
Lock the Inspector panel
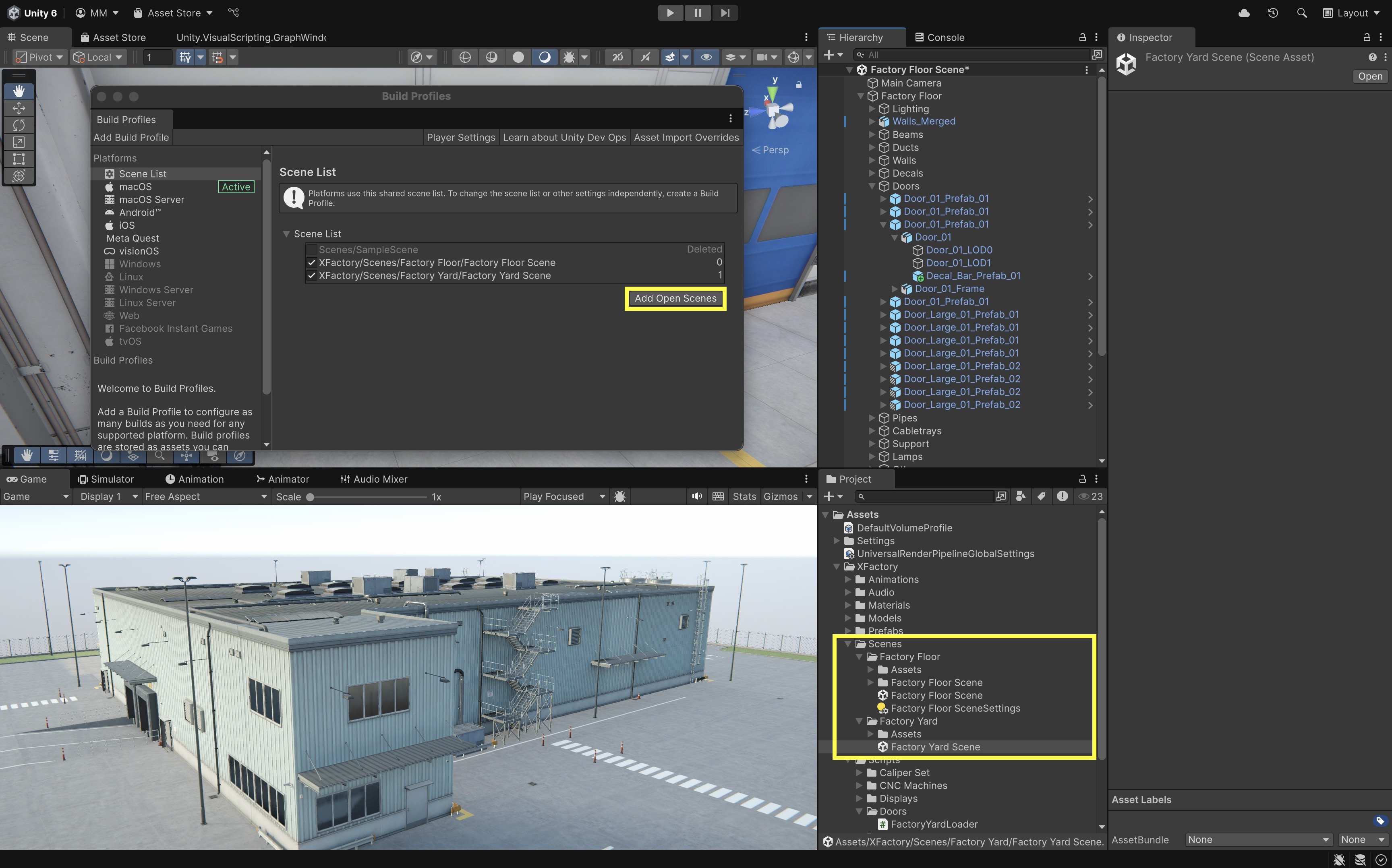(1367, 37)
